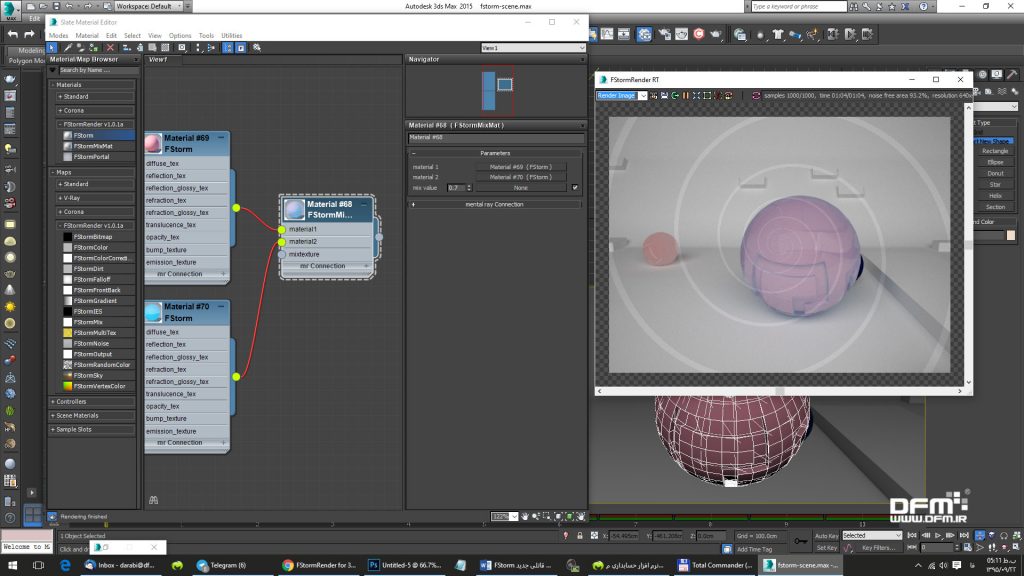
Task: Select the arrow selection tool in Slate toolbar
Action: point(52,48)
